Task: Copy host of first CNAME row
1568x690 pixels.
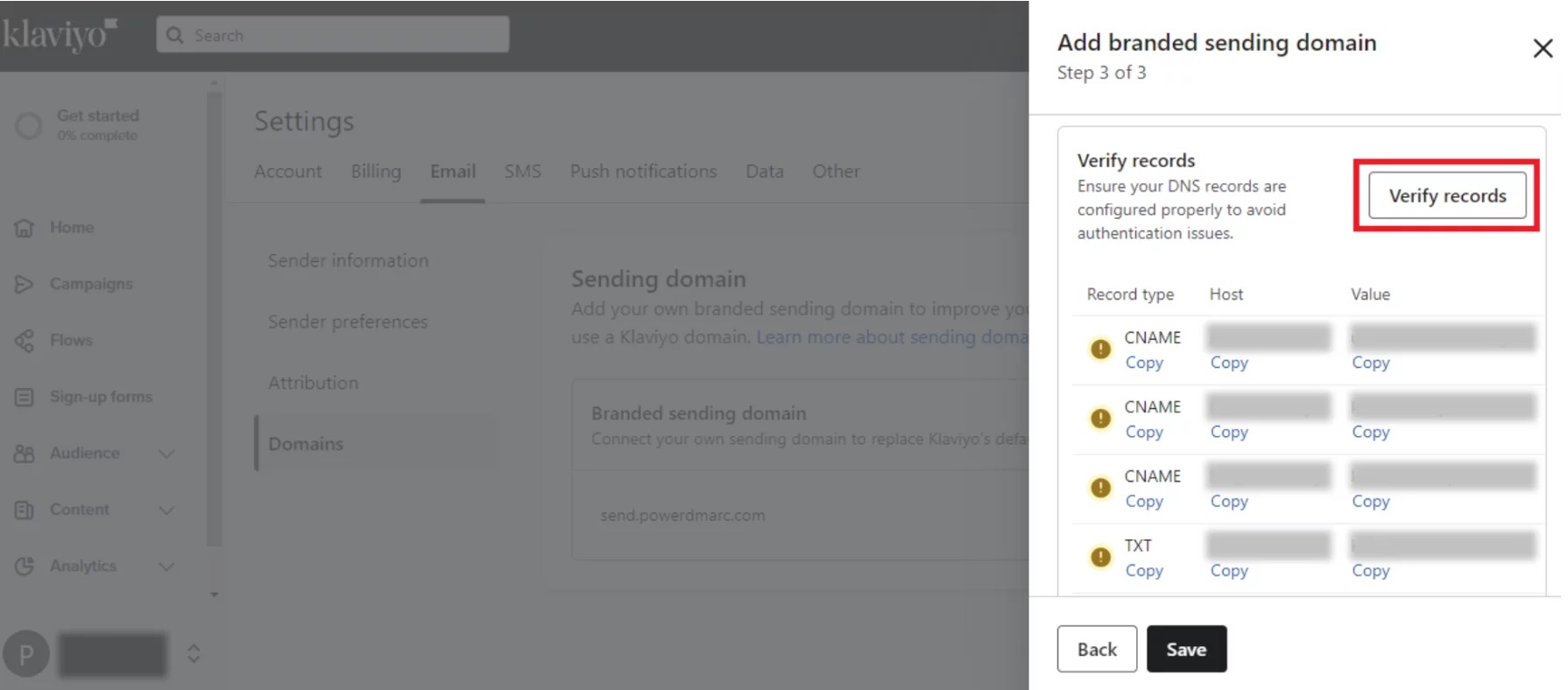Action: [1229, 363]
